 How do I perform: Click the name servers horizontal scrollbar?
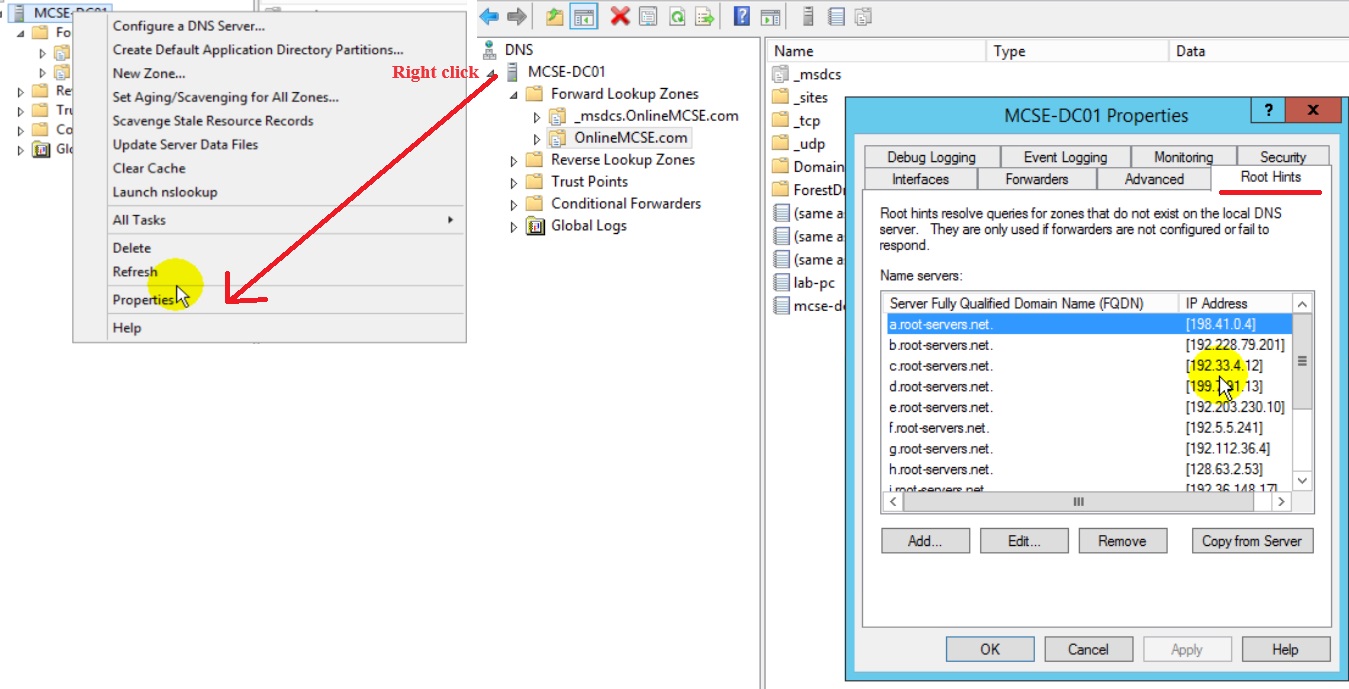click(1078, 502)
